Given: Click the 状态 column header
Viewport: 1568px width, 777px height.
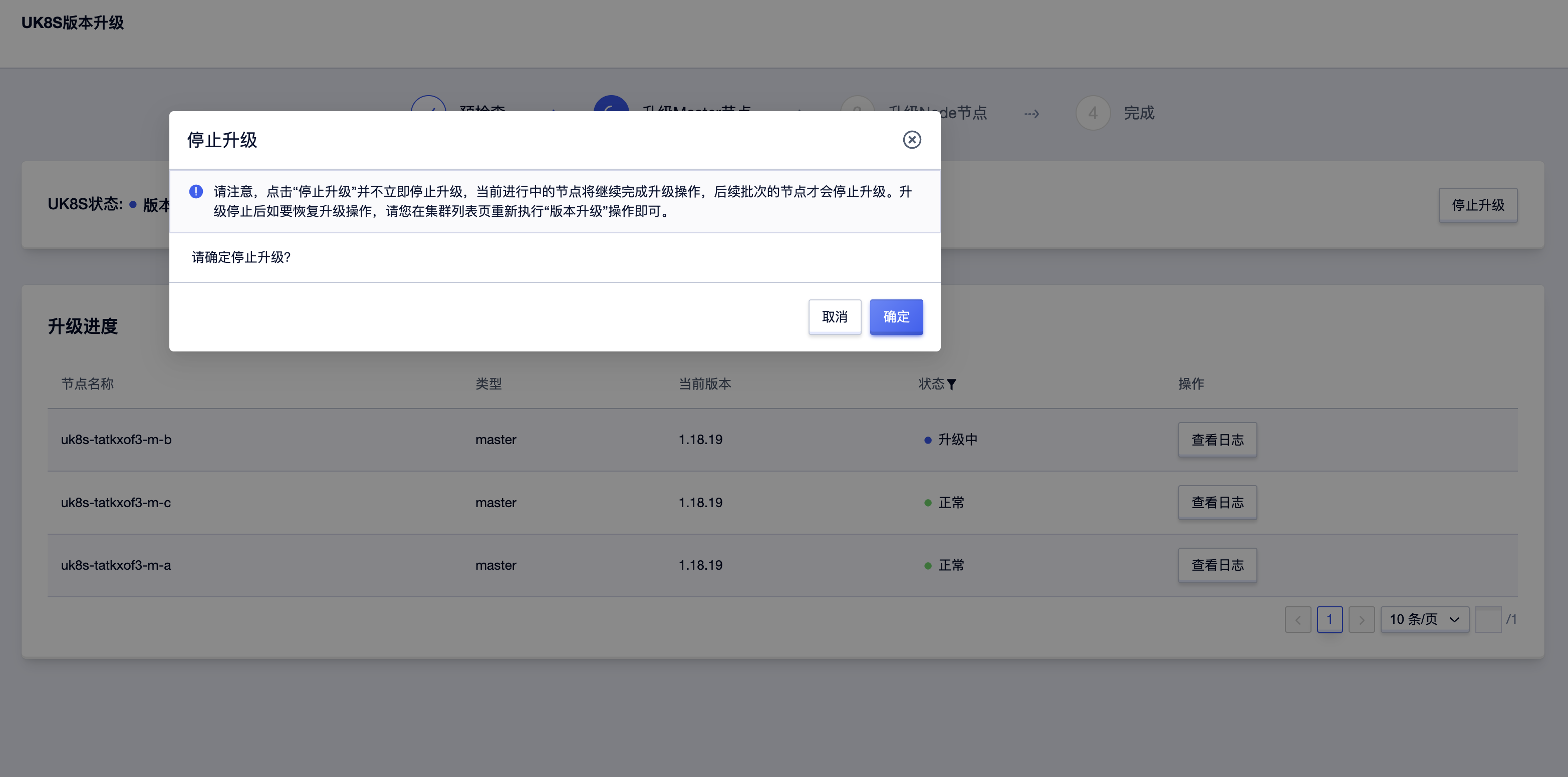Looking at the screenshot, I should [931, 384].
